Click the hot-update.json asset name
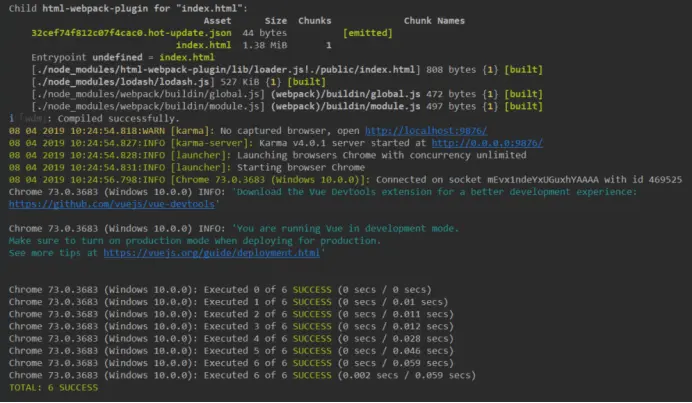The image size is (692, 403). (131, 33)
